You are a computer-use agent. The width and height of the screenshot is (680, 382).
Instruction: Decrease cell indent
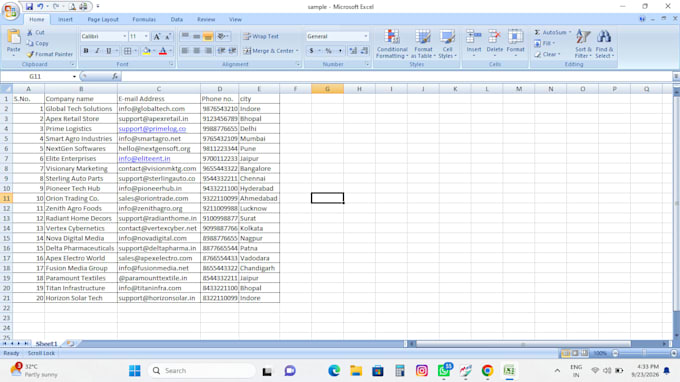221,51
